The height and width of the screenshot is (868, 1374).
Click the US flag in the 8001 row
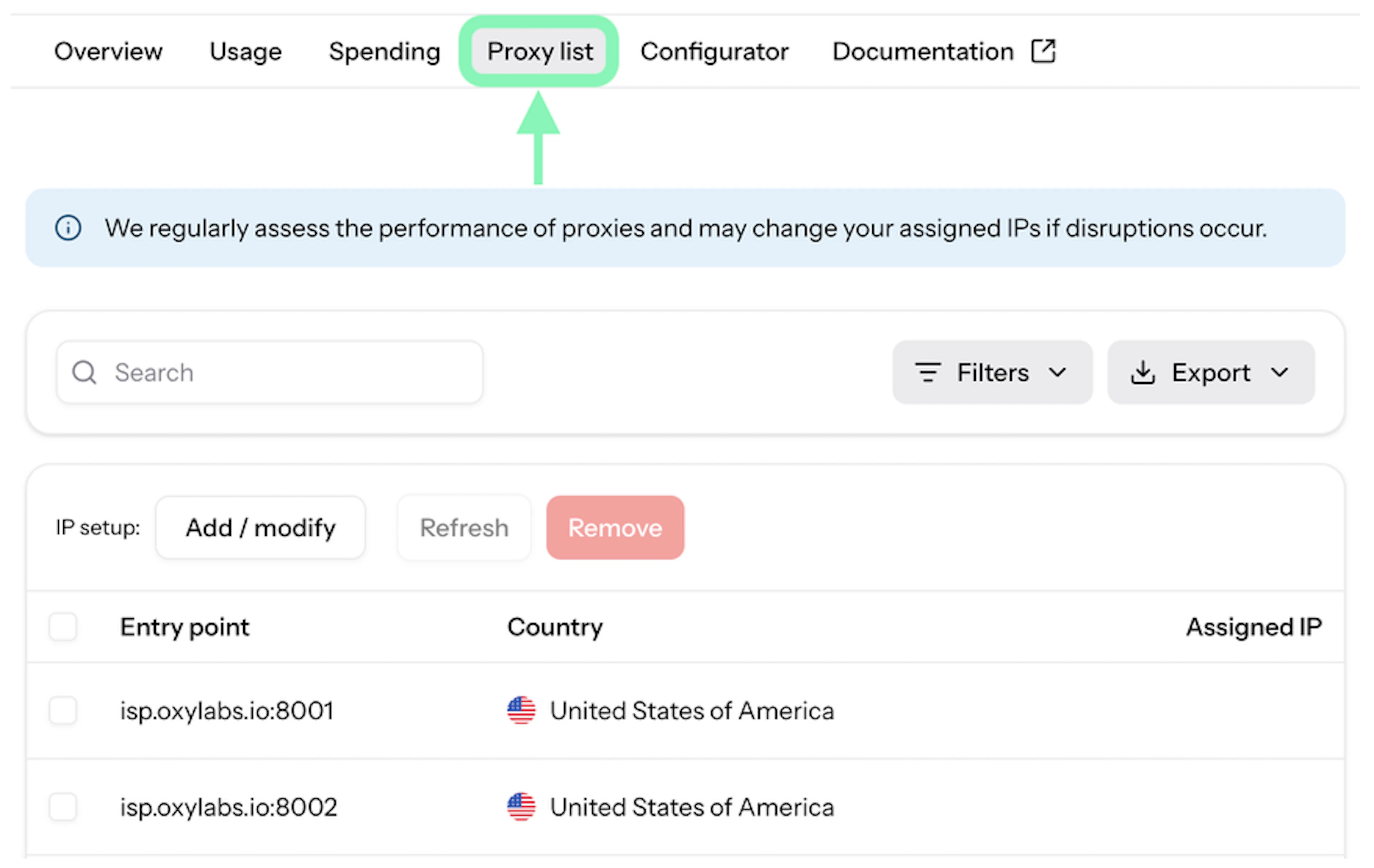(522, 711)
